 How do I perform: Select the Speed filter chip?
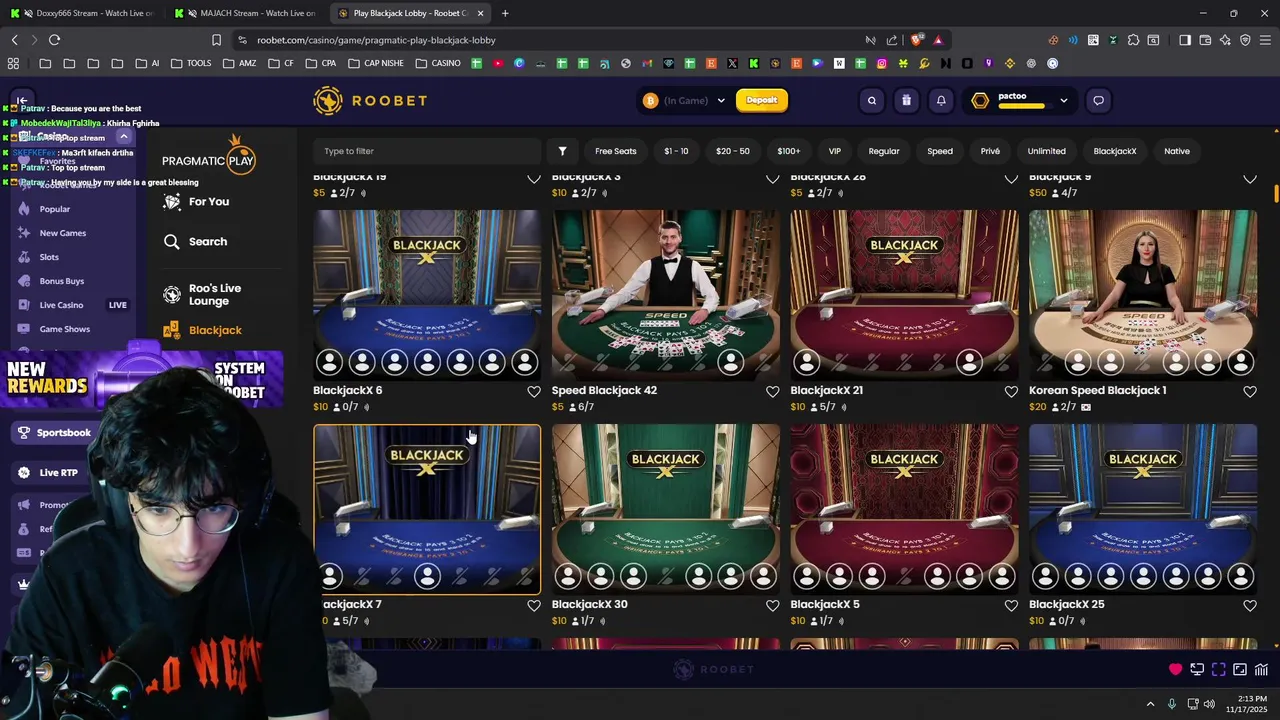coord(940,151)
